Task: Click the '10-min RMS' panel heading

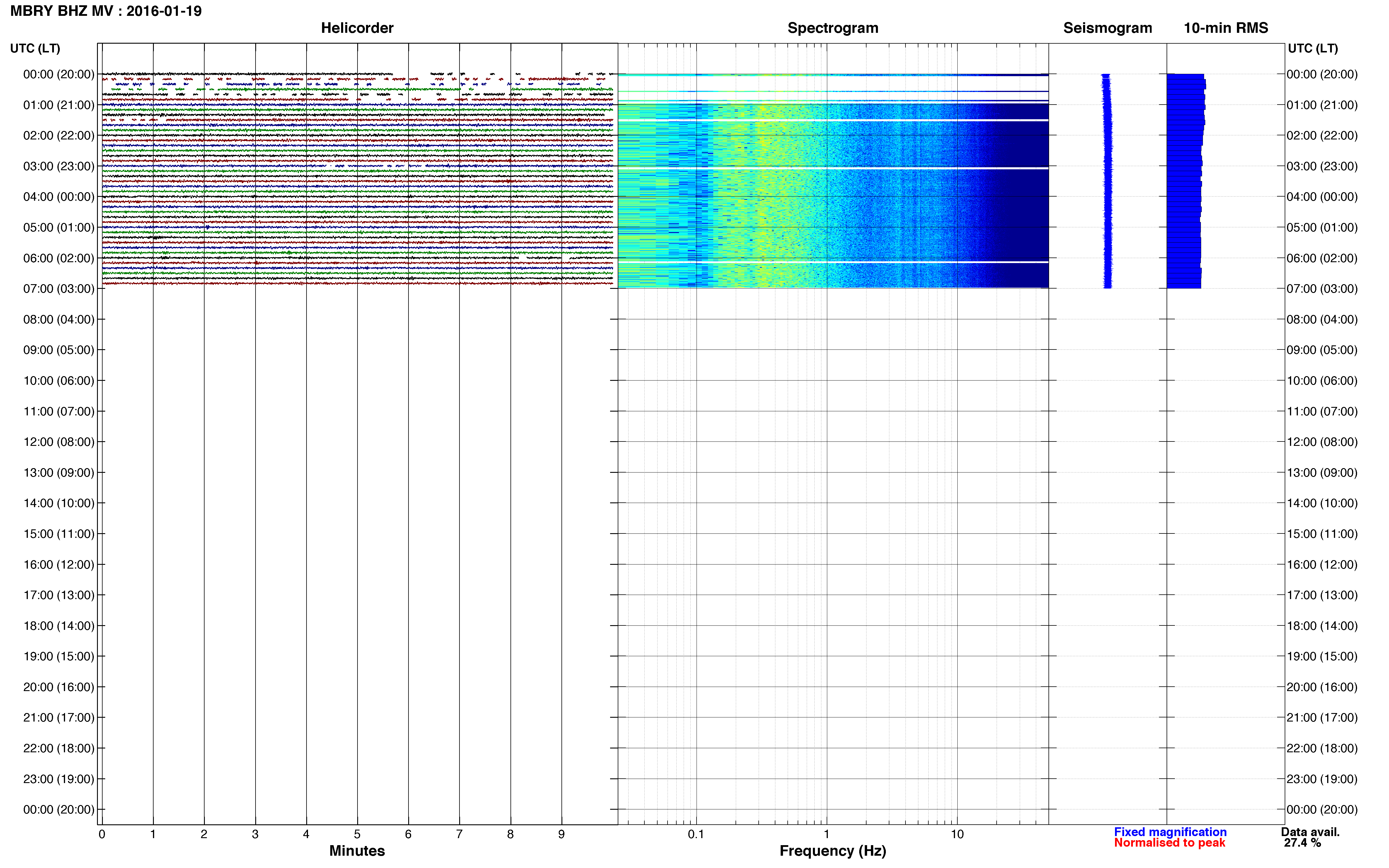Action: [x=1226, y=28]
